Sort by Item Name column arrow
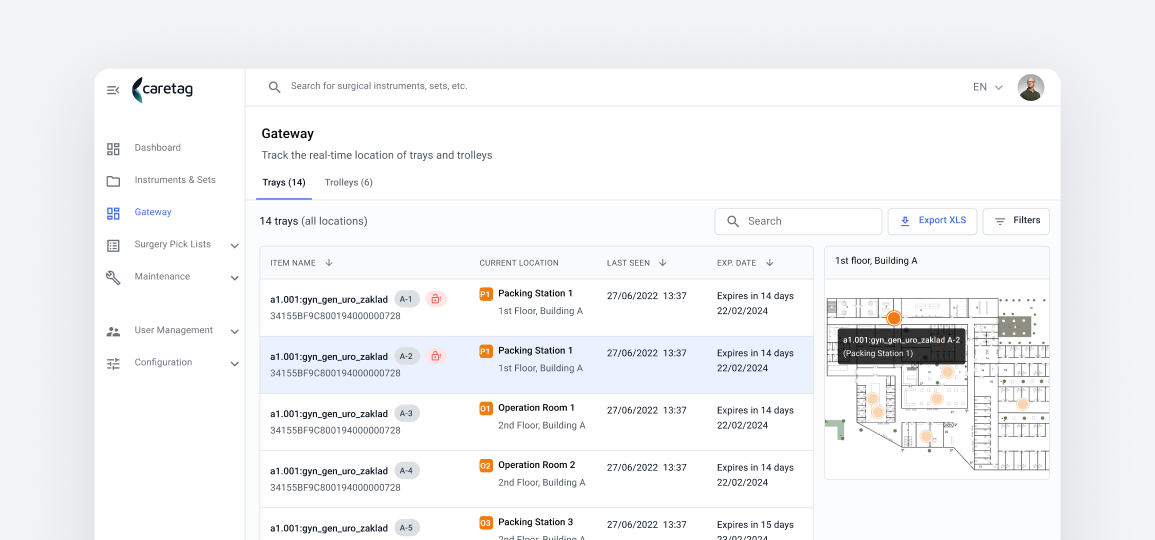This screenshot has height=540, width=1155. coord(329,263)
